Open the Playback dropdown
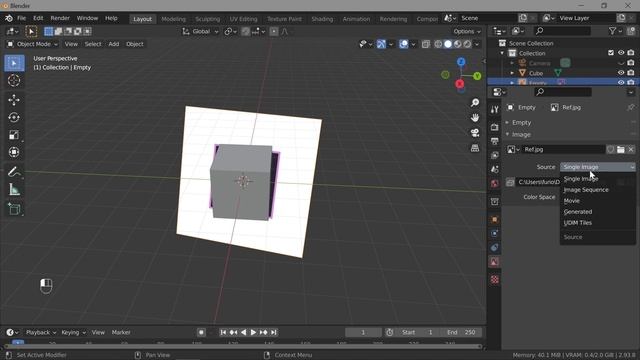 click(40, 333)
